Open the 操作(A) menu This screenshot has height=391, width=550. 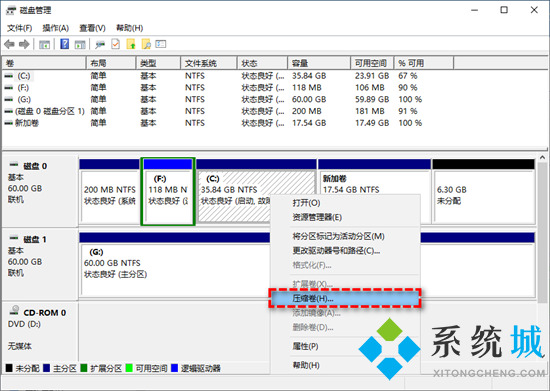[55, 28]
